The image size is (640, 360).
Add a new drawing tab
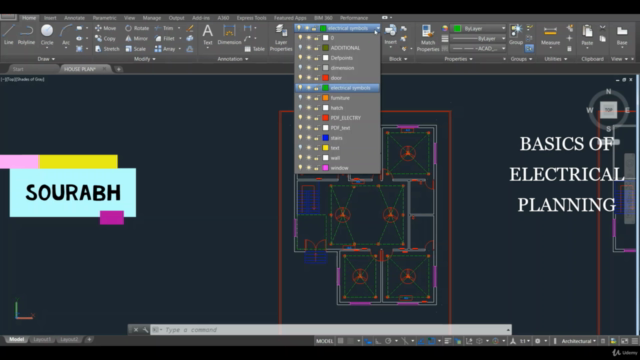point(118,69)
